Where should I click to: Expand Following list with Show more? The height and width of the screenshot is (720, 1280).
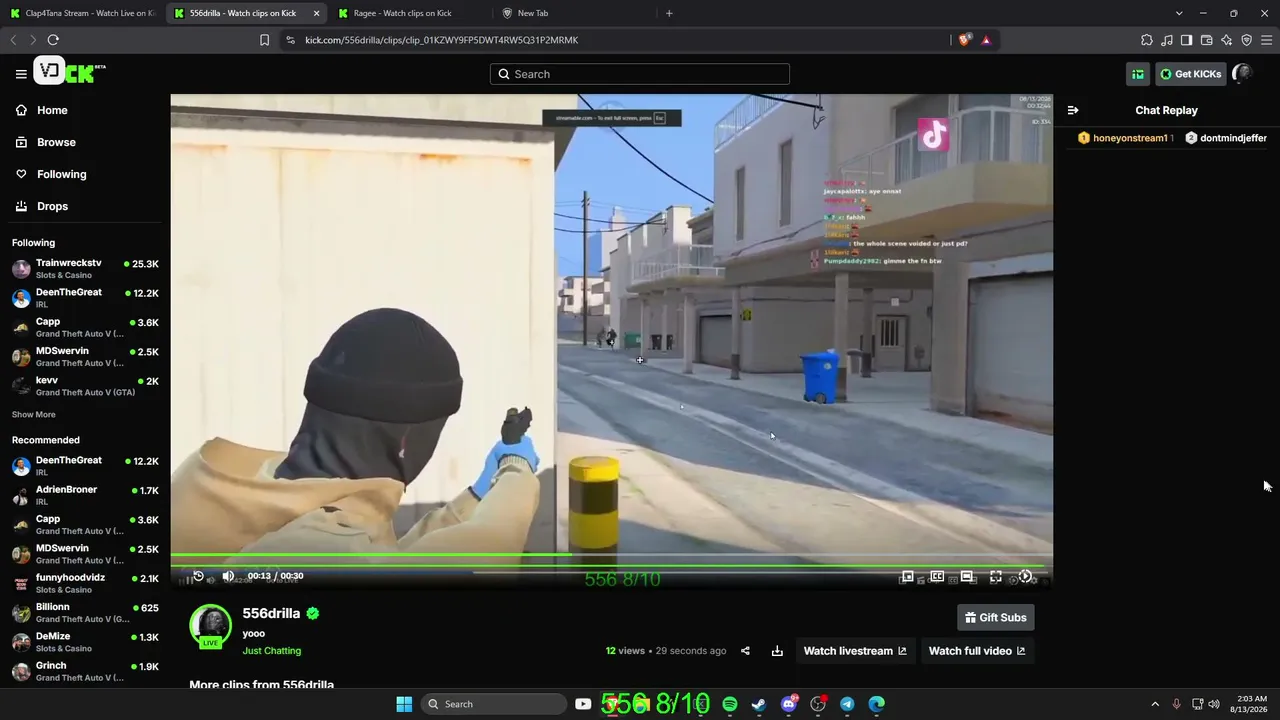(34, 415)
